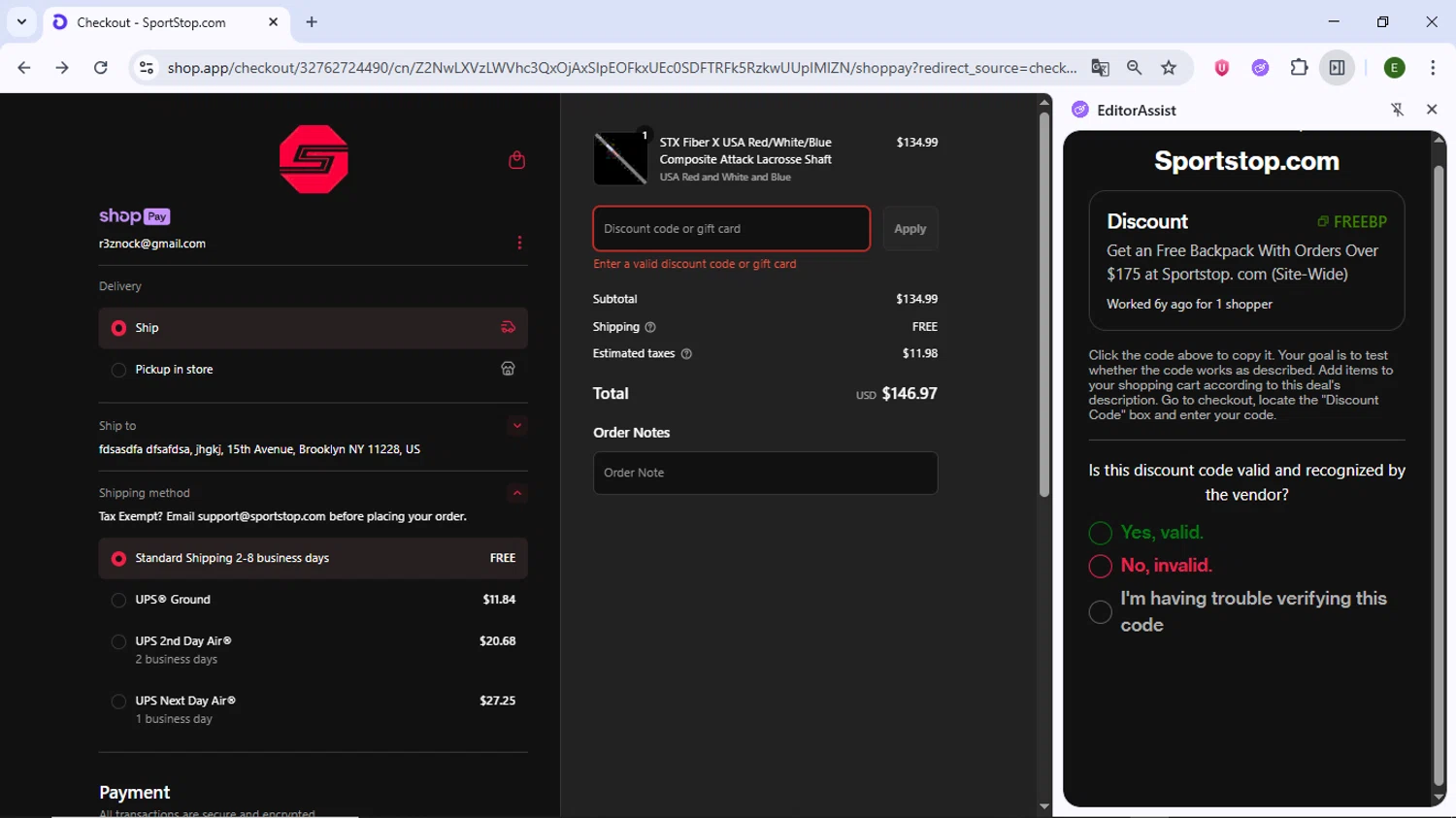Select UPS Ground shipping
Screen dimensions: 1456x818
(314, 600)
